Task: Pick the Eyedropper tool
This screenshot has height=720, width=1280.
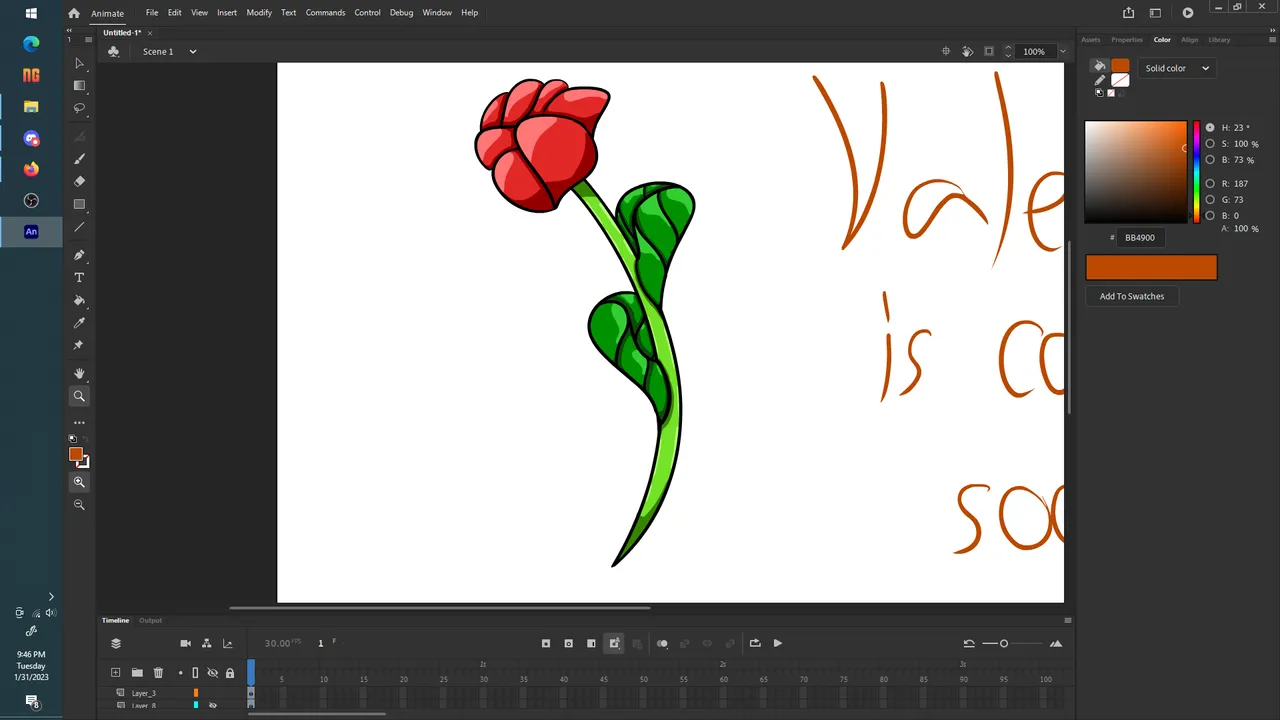Action: [79, 323]
